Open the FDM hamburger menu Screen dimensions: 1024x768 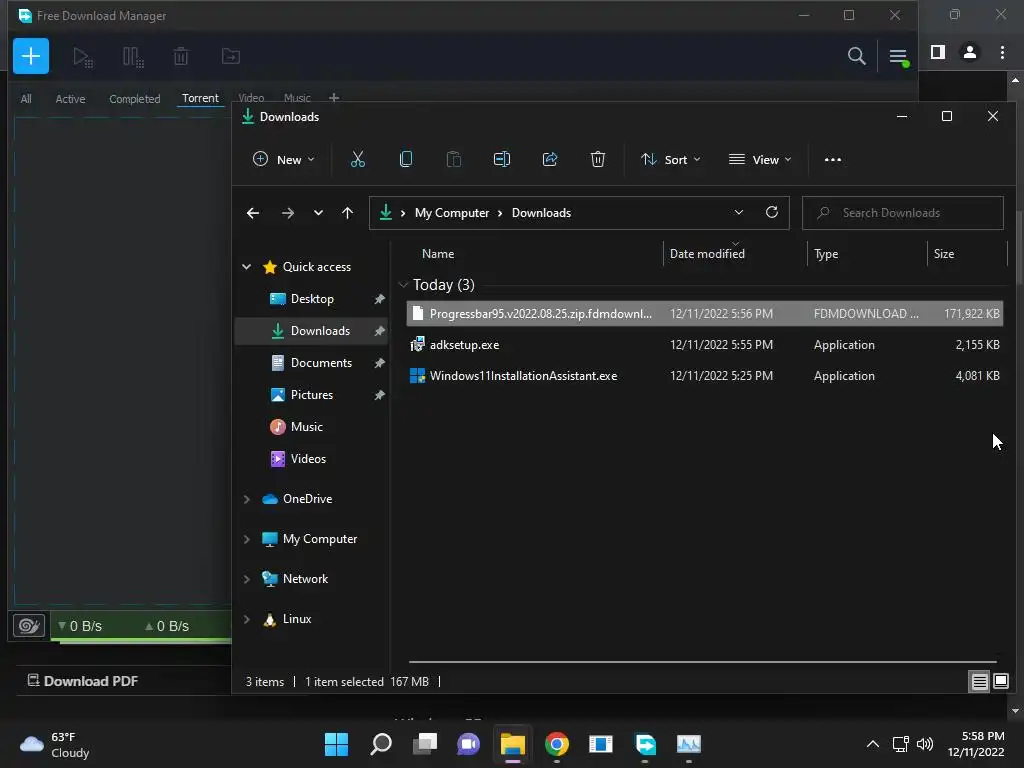898,57
